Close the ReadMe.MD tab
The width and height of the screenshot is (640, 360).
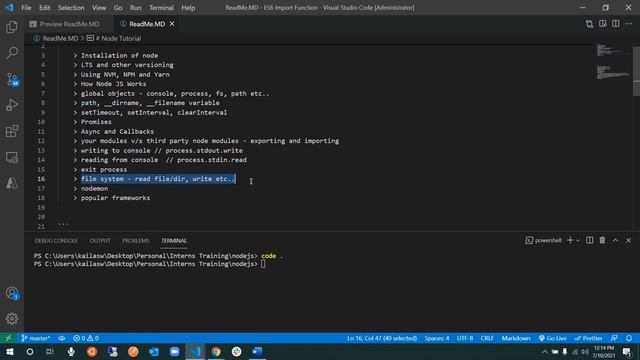pyautogui.click(x=172, y=24)
